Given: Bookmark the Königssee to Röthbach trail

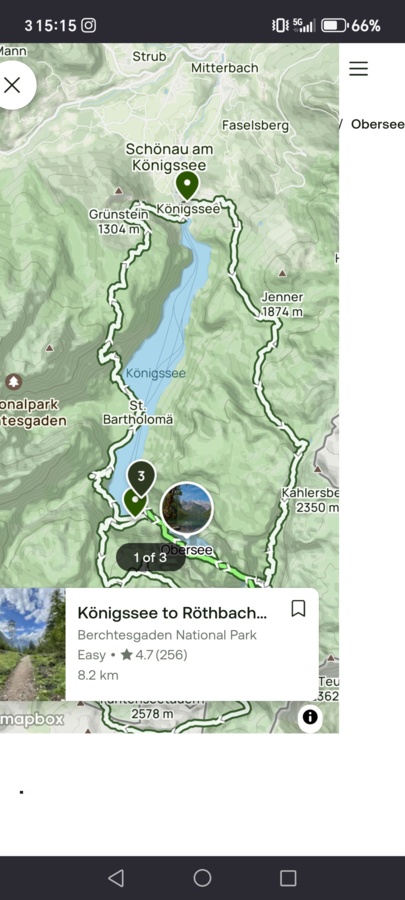Looking at the screenshot, I should (x=298, y=608).
